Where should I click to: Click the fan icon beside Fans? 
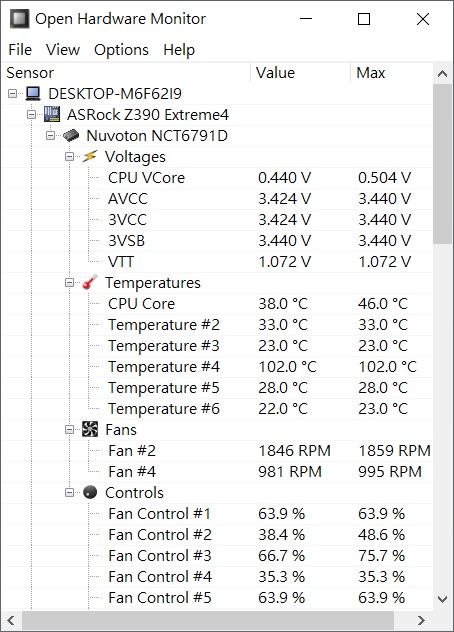(x=90, y=429)
